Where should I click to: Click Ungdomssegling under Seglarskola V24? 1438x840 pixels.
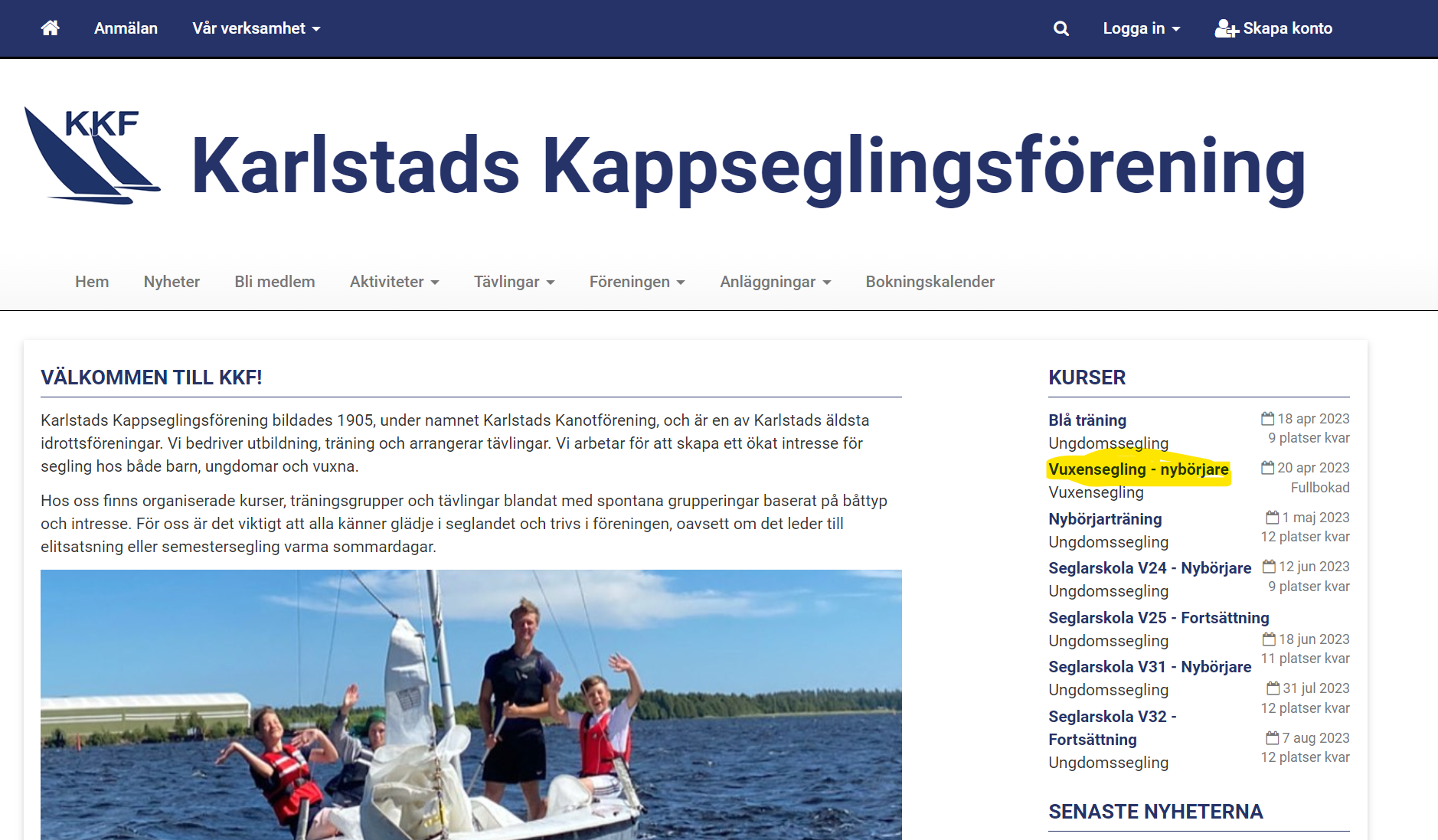point(1108,591)
